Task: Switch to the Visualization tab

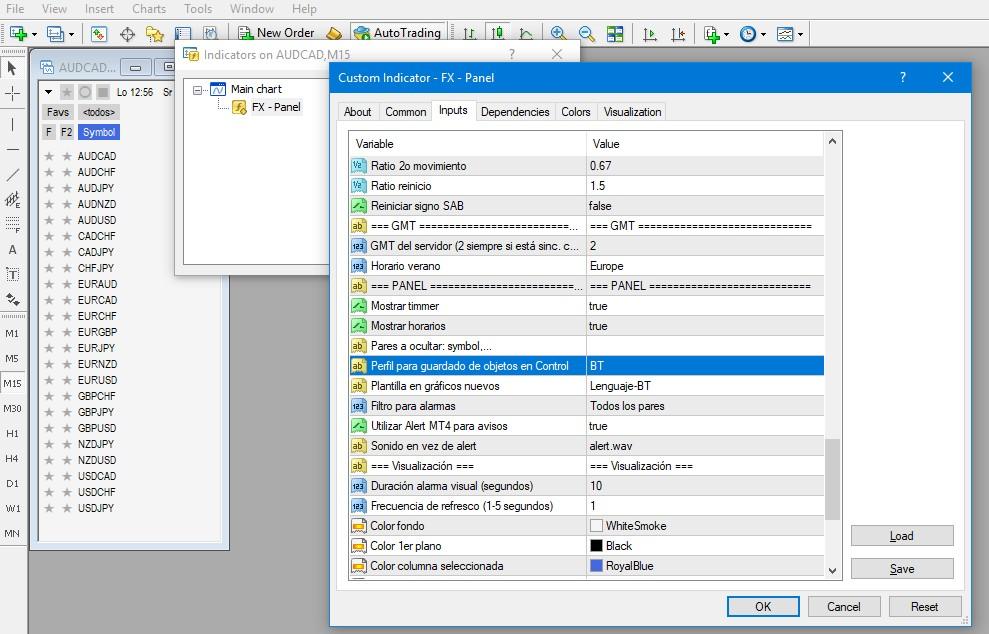Action: point(633,112)
